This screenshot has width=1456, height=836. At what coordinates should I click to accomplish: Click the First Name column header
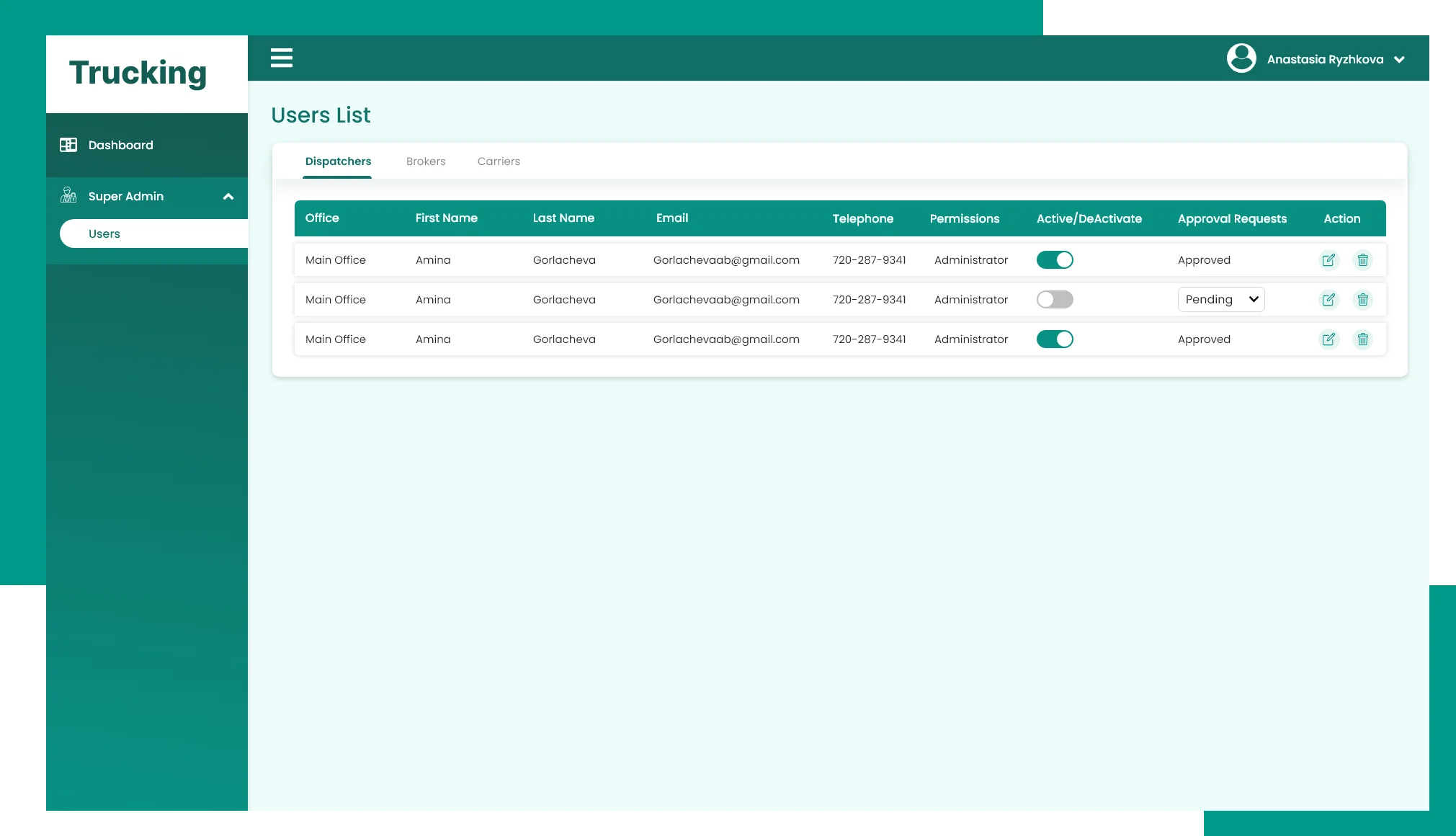coord(446,218)
